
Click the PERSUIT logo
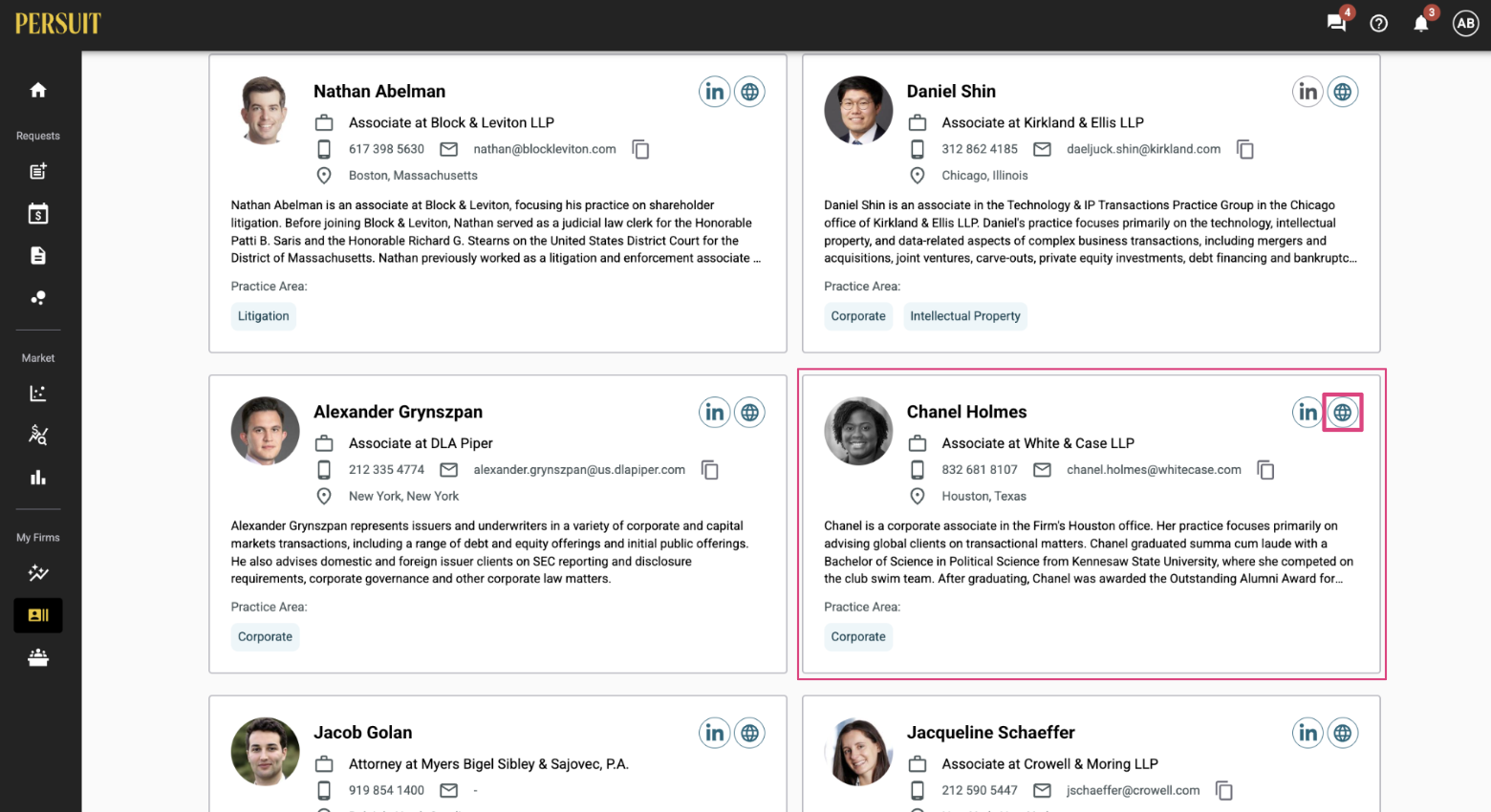click(58, 23)
